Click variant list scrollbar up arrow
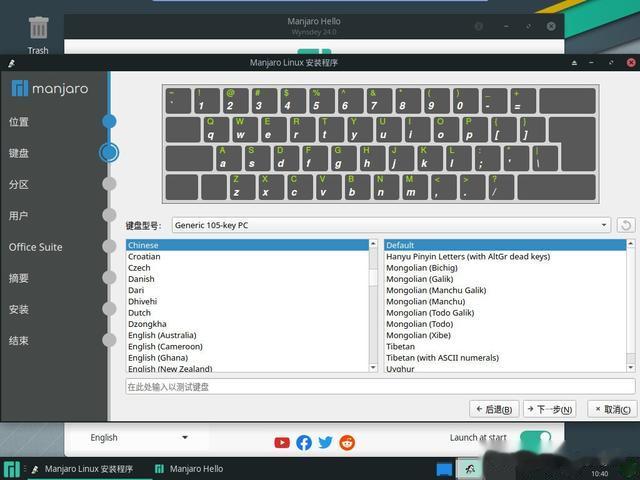 (631, 244)
